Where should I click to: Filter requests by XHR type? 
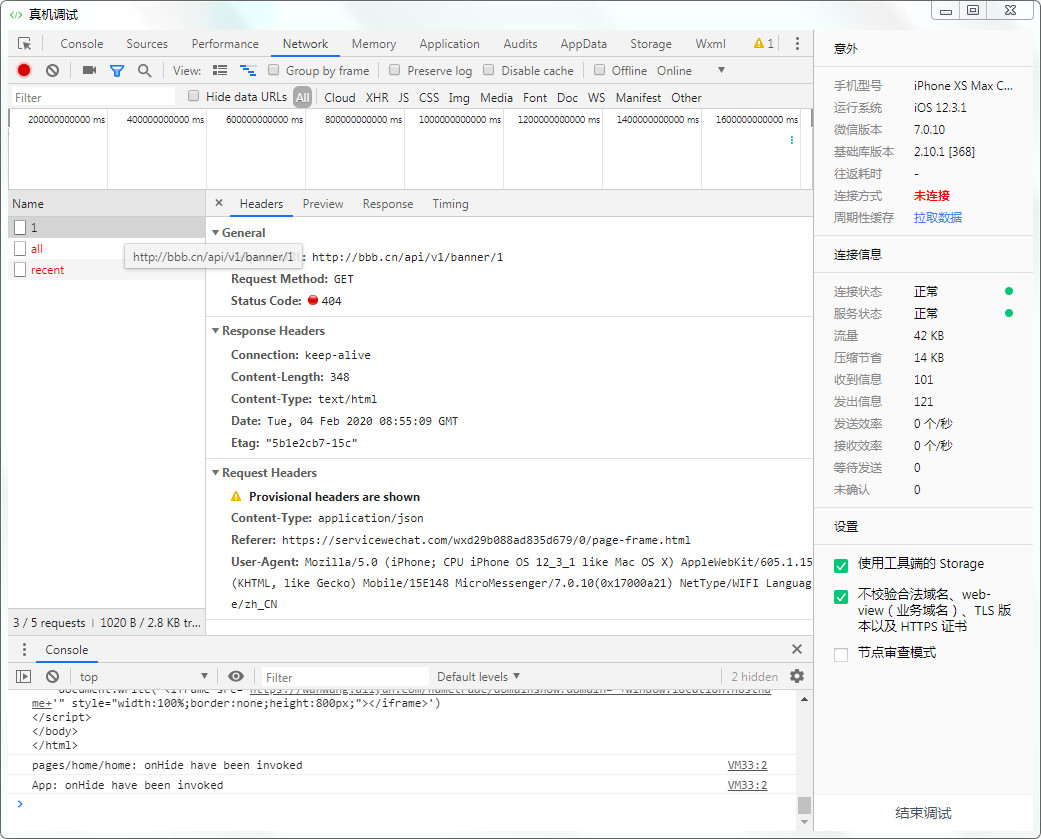point(377,98)
